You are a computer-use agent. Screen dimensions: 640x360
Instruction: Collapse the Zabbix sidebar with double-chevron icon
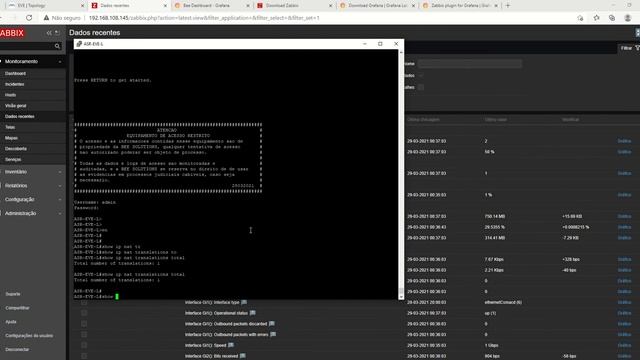pyautogui.click(x=49, y=33)
